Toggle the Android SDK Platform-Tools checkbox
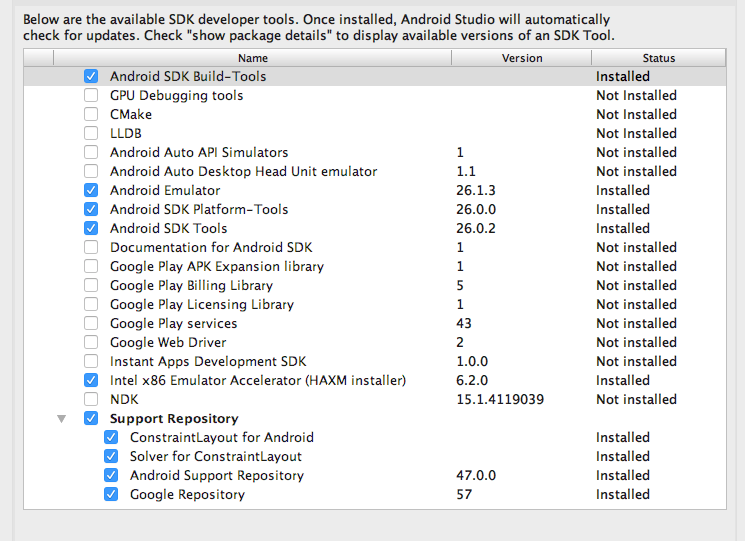The height and width of the screenshot is (541, 745). (x=91, y=210)
